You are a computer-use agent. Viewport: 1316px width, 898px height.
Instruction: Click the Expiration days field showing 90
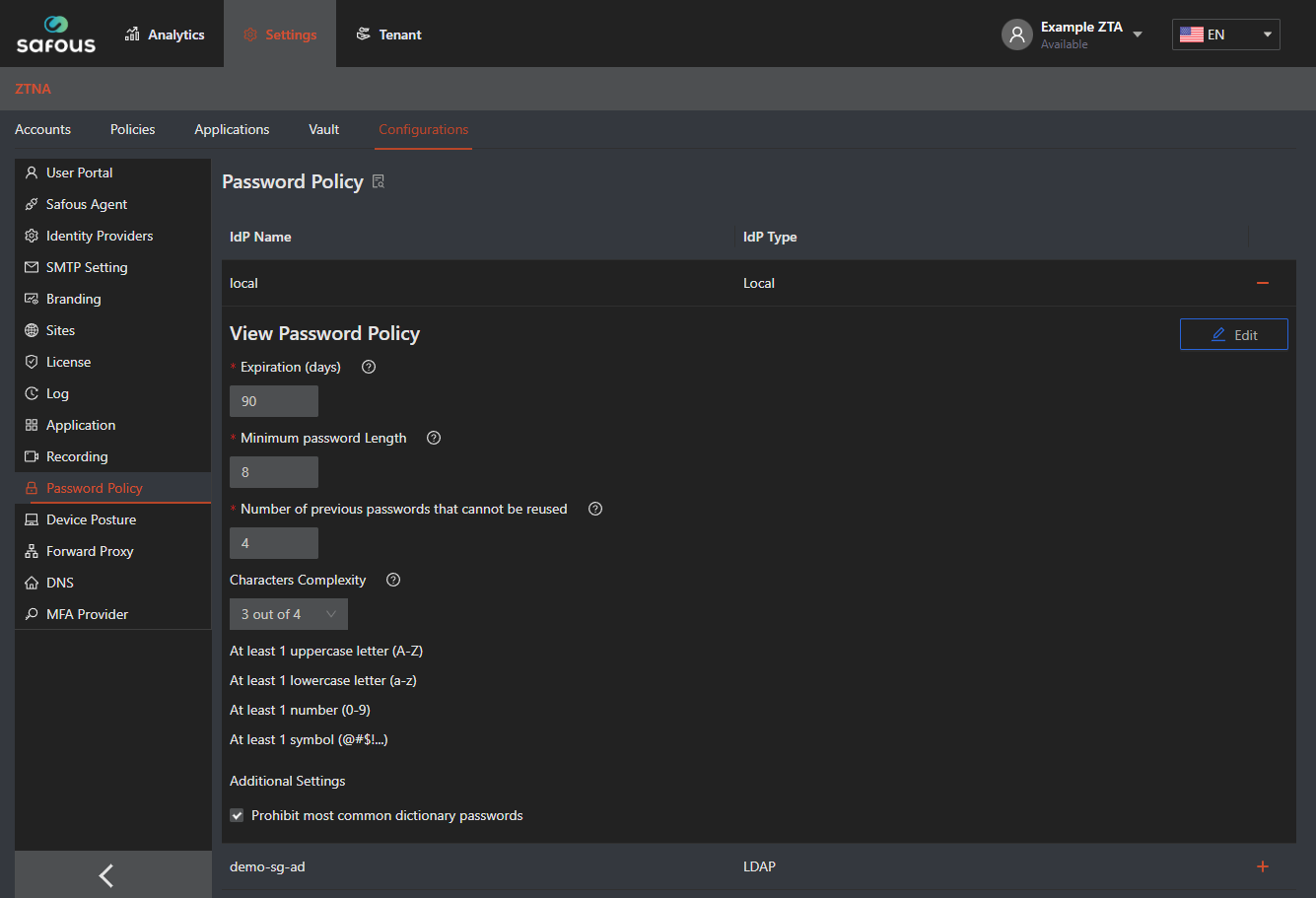(274, 401)
